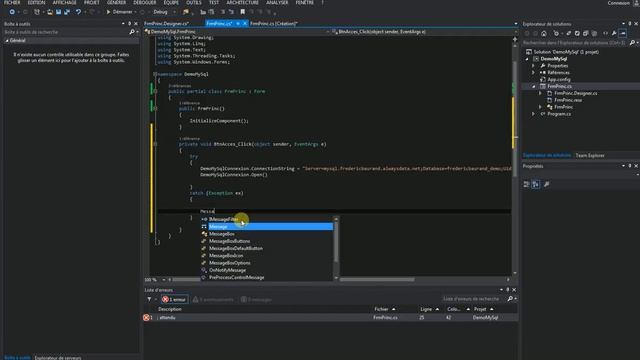The image size is (640, 360).
Task: Click the filter funnel icon in error list
Action: pyautogui.click(x=149, y=299)
